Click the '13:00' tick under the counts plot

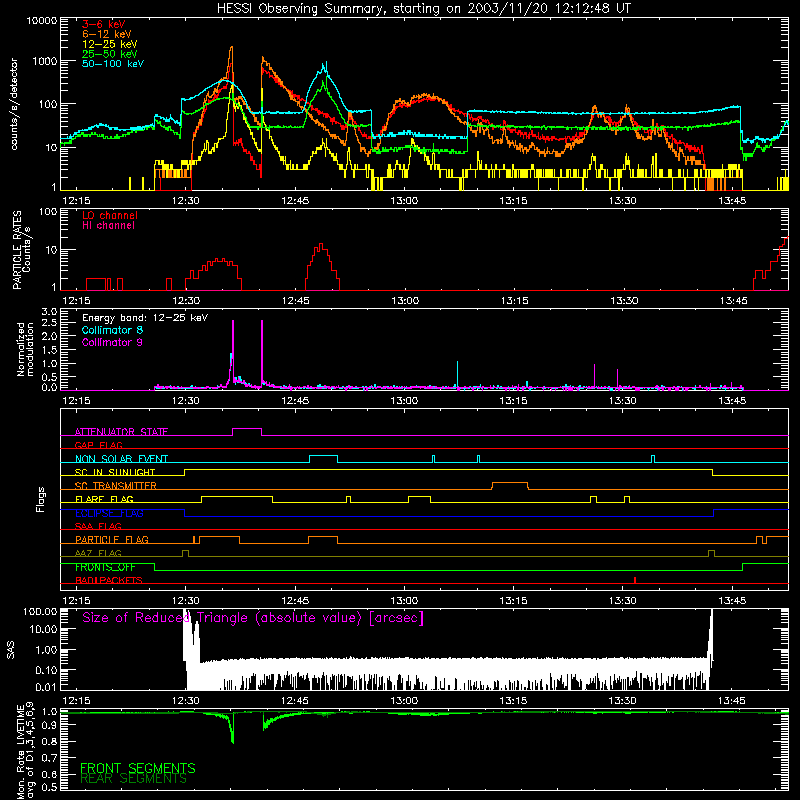pyautogui.click(x=404, y=201)
